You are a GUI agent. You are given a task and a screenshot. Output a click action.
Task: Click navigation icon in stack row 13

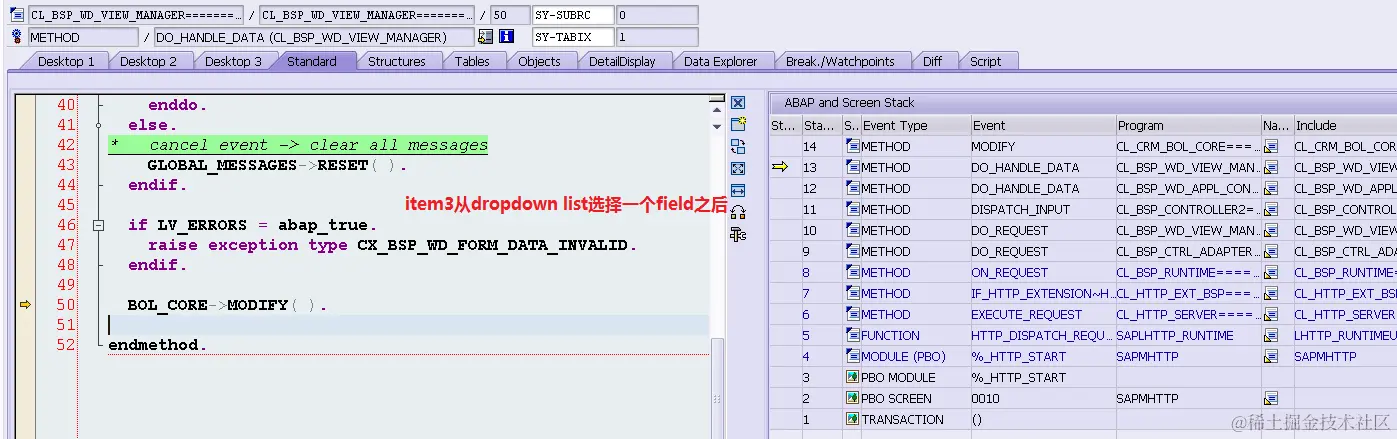click(1271, 168)
